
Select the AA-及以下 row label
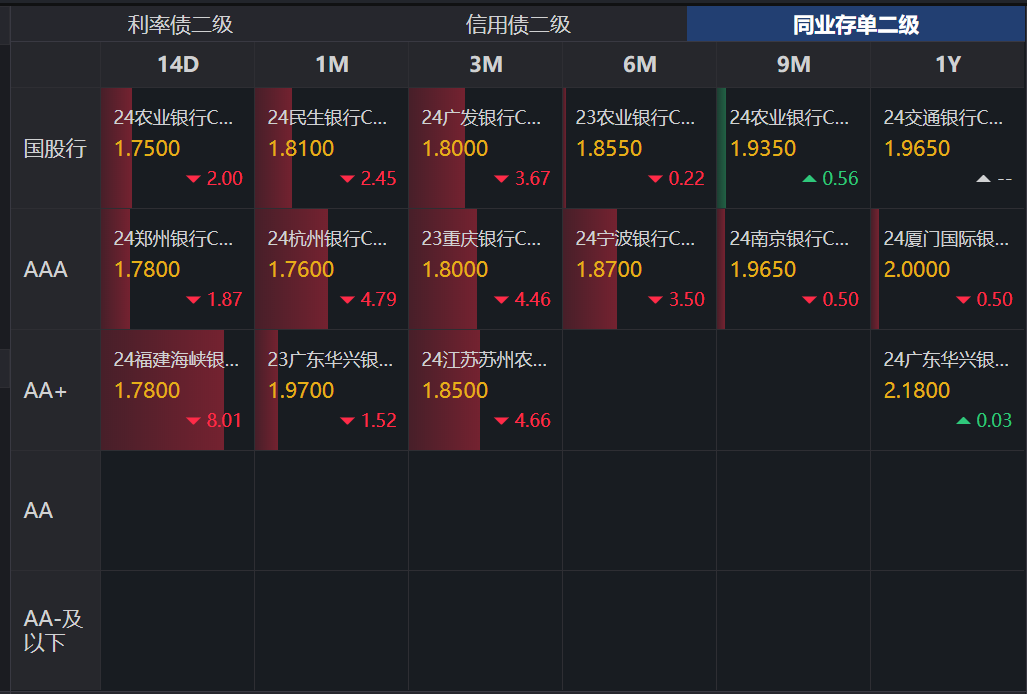pyautogui.click(x=53, y=631)
